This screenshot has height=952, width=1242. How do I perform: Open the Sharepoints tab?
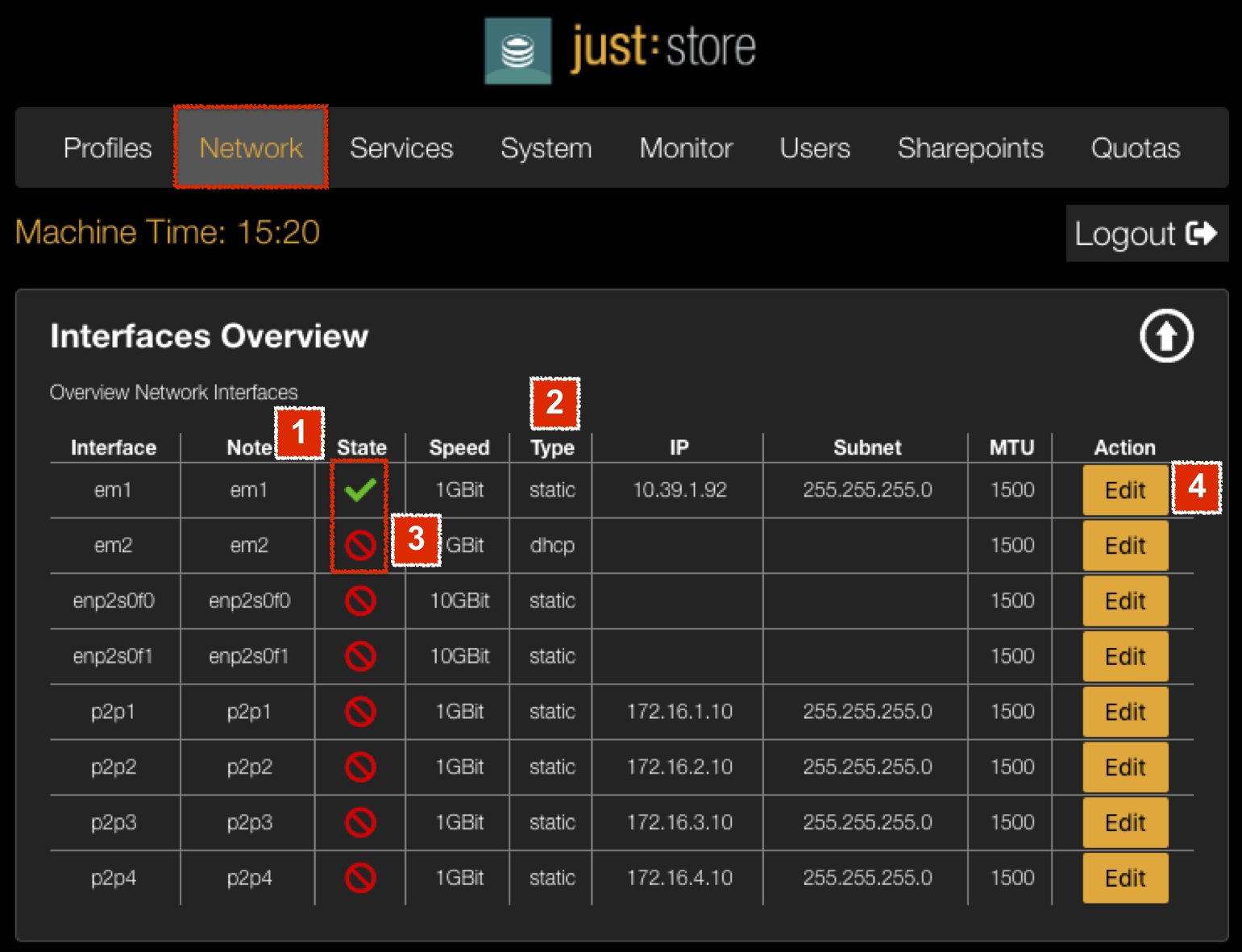click(x=970, y=148)
